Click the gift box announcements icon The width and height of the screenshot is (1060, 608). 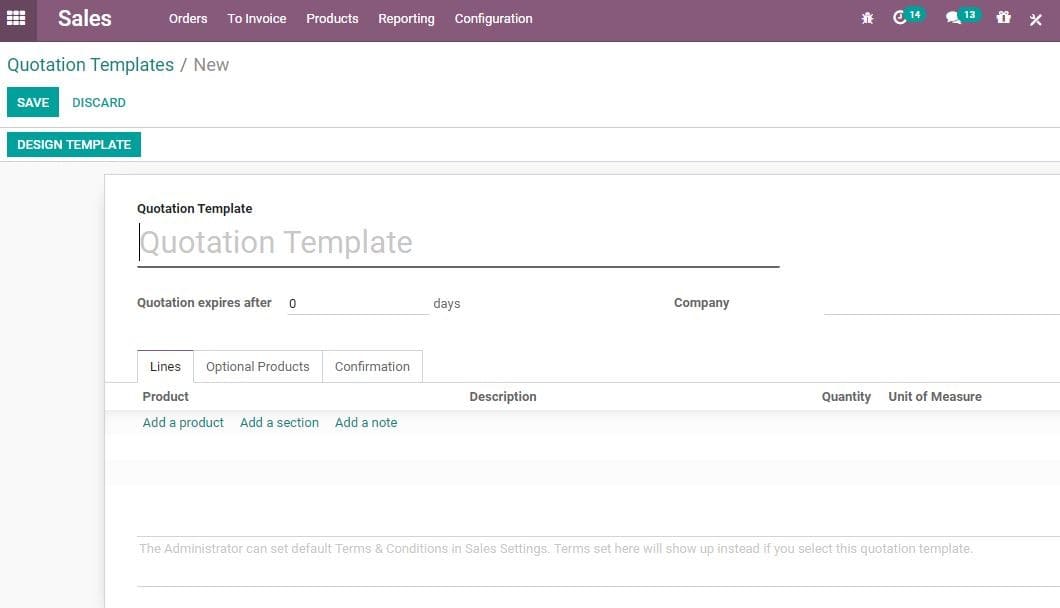pyautogui.click(x=1003, y=17)
